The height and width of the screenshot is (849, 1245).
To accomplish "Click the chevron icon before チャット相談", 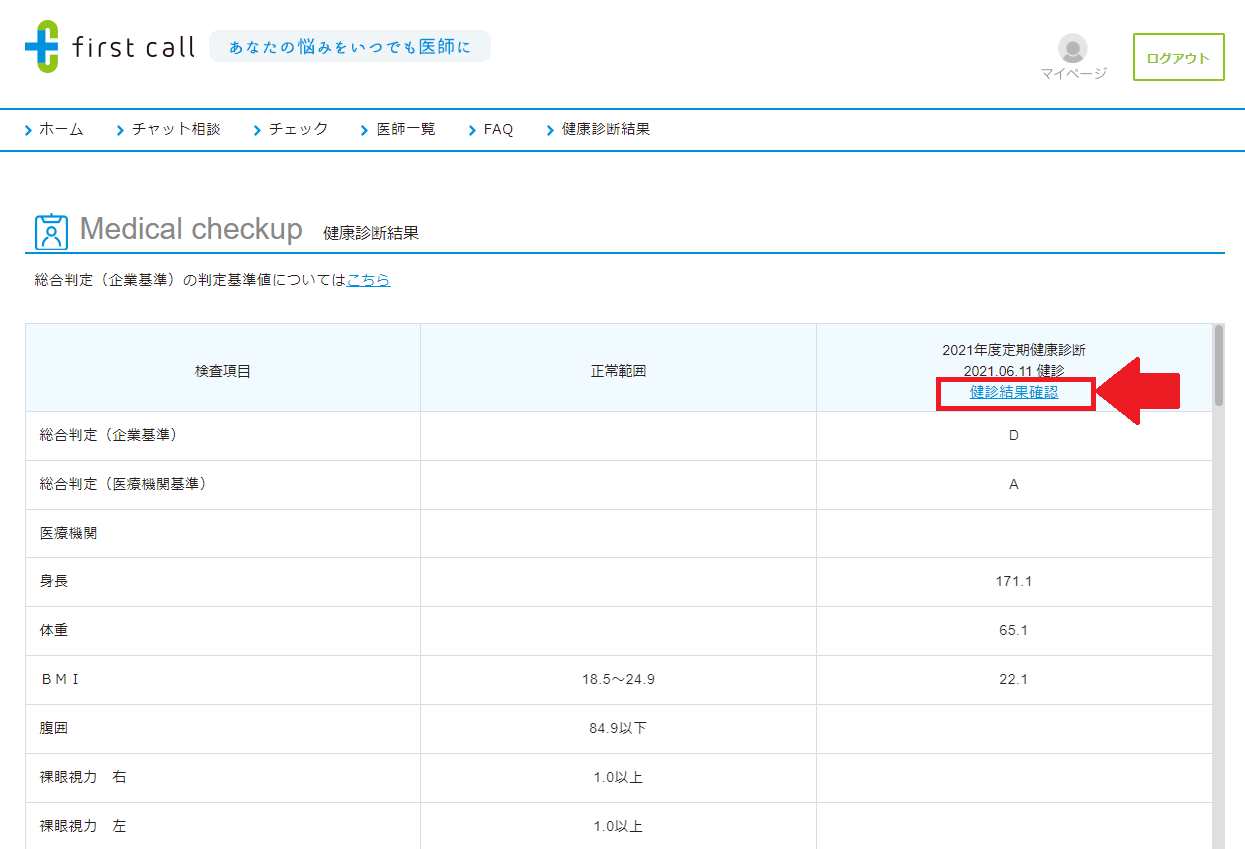I will click(x=118, y=129).
